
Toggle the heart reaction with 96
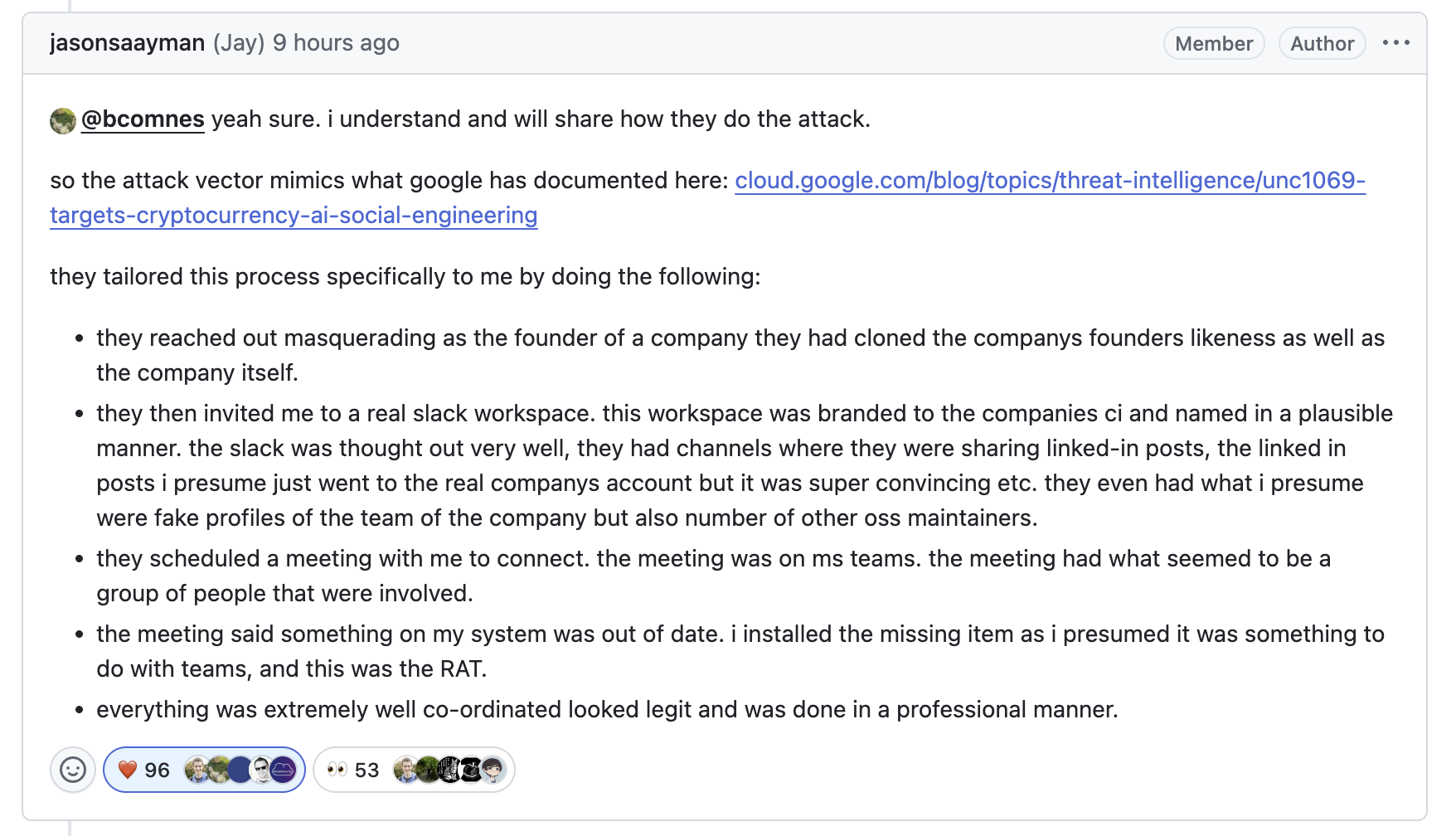click(204, 770)
